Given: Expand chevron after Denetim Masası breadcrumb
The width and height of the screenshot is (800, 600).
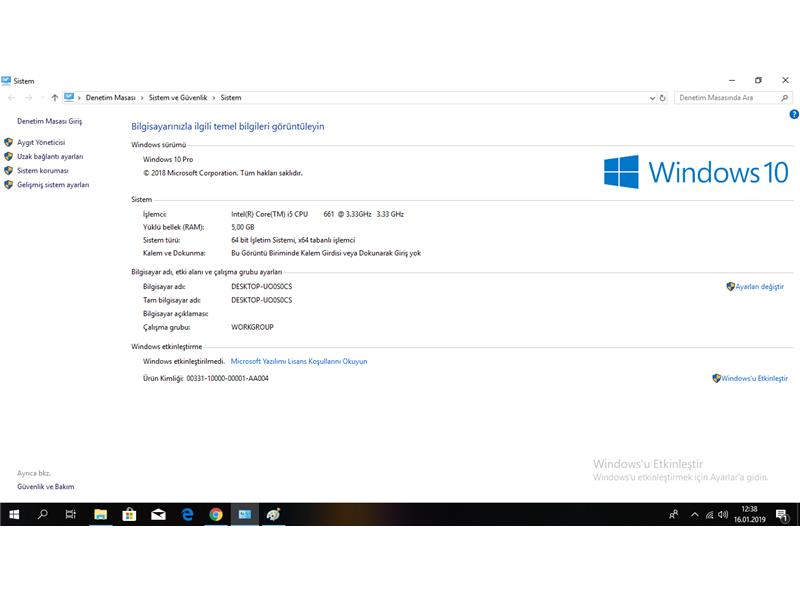Looking at the screenshot, I should [142, 97].
